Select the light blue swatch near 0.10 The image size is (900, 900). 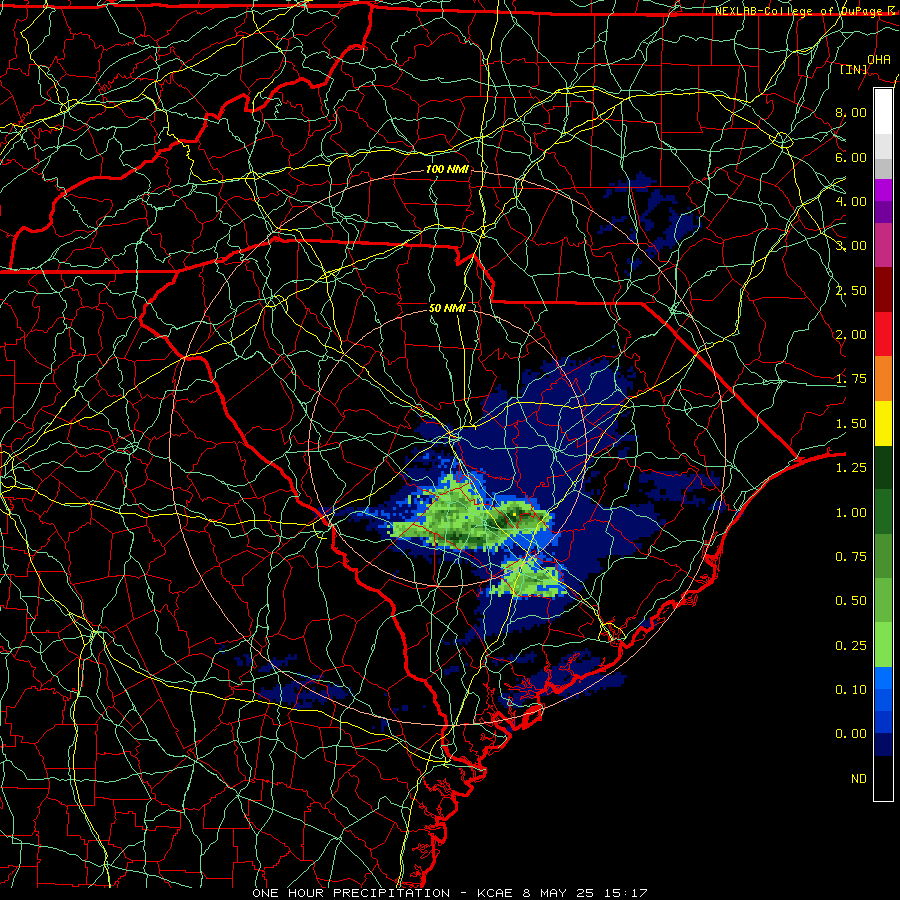point(883,678)
